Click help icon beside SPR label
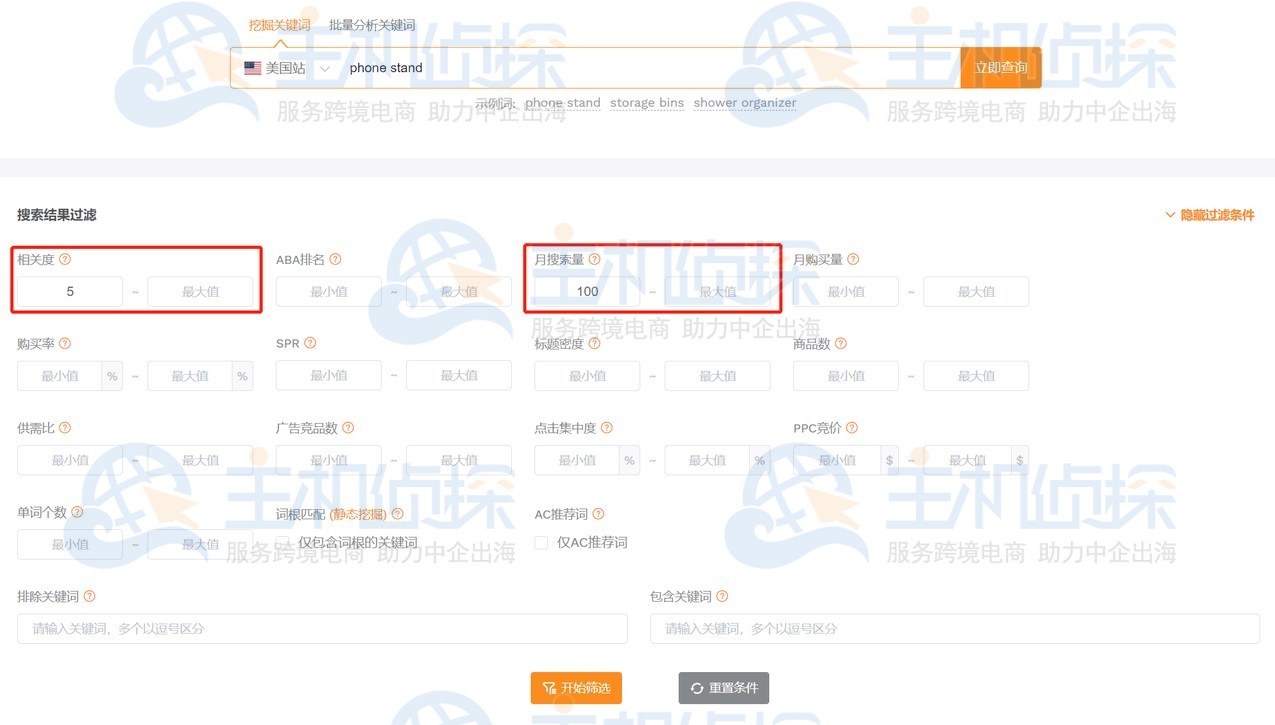The height and width of the screenshot is (725, 1275). coord(310,344)
